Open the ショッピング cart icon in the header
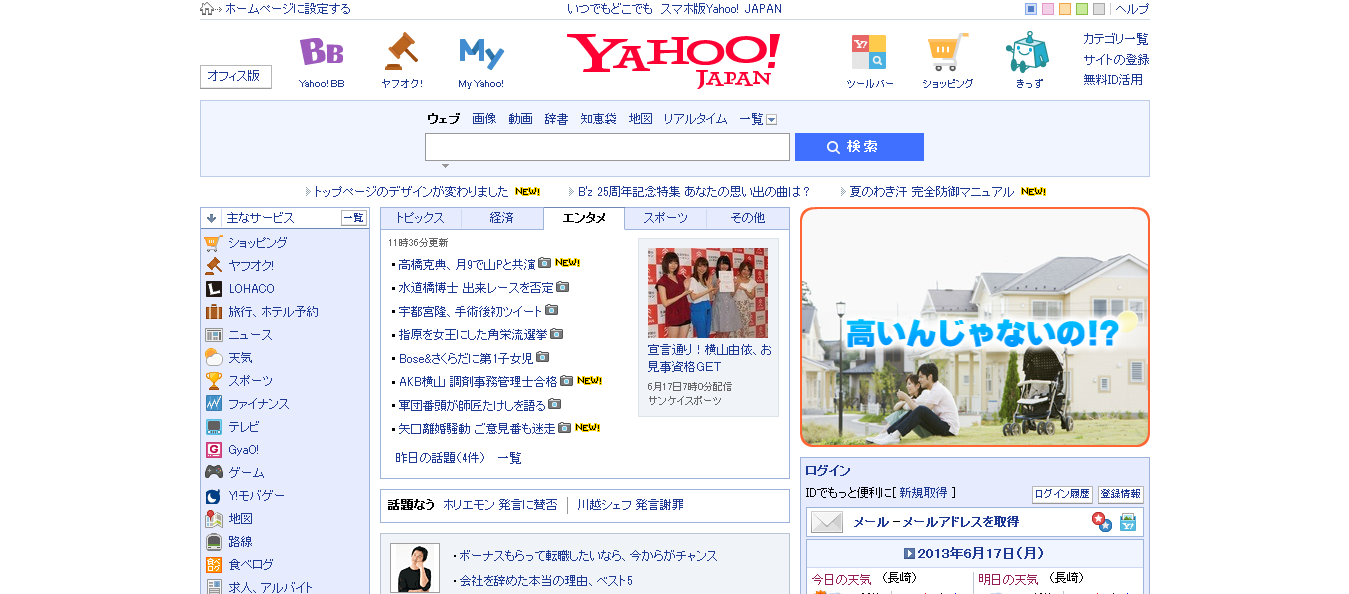Image resolution: width=1349 pixels, height=594 pixels. pos(947,52)
